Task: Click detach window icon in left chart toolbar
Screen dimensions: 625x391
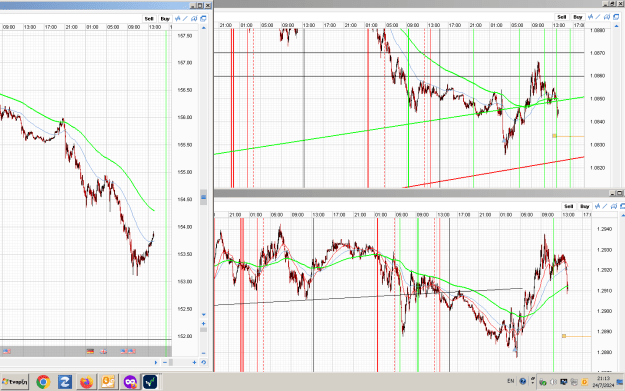Action: tap(203, 19)
